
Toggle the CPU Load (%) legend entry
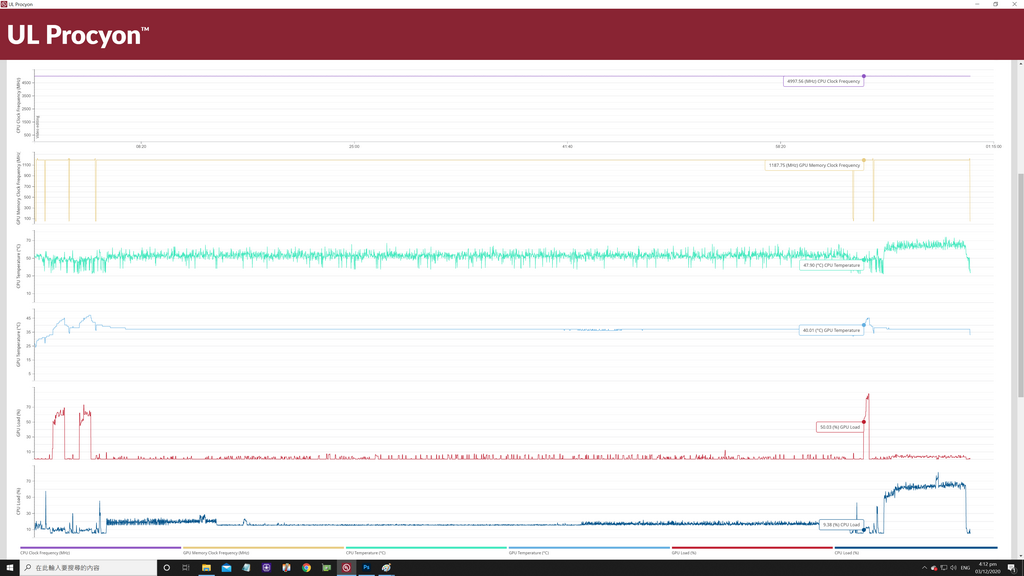[916, 551]
